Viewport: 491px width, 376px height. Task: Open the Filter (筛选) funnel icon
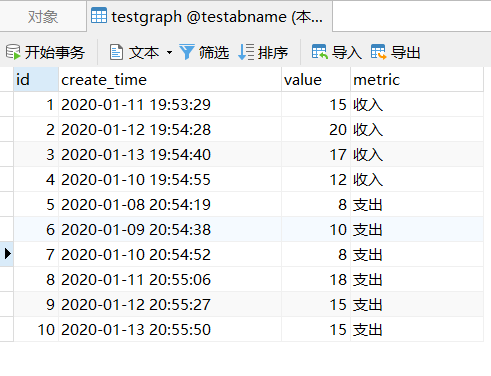[x=187, y=52]
